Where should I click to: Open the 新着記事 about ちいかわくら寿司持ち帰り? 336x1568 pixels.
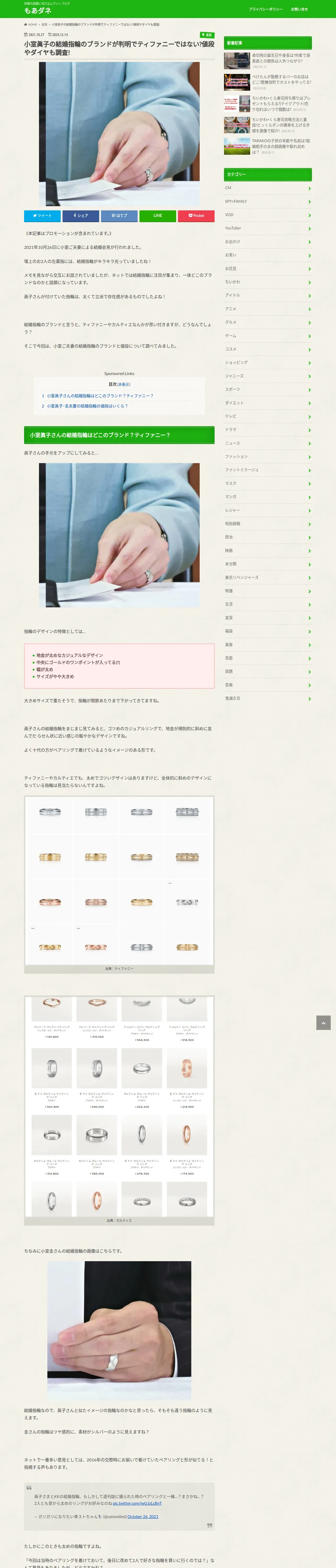point(268,103)
